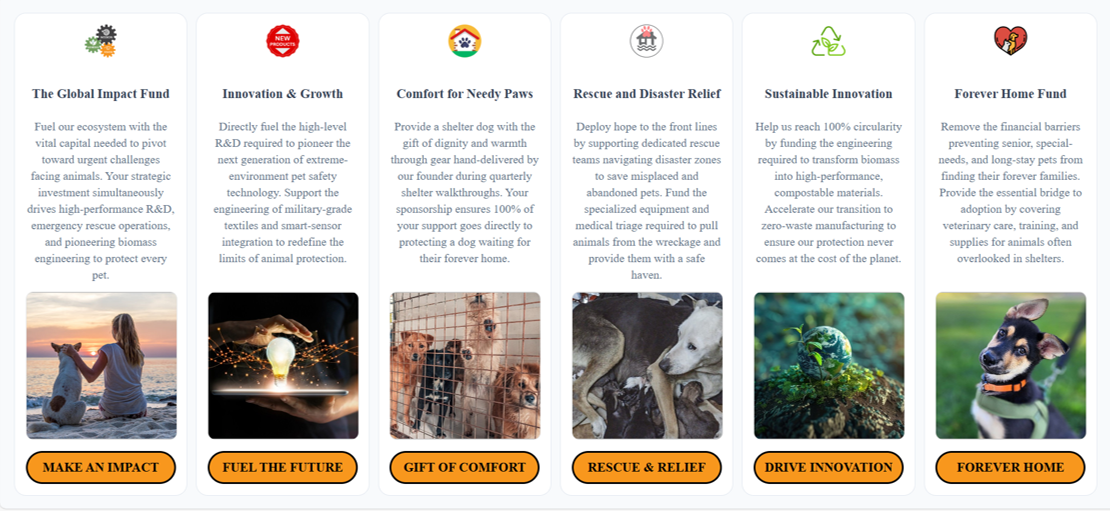Choose the RESCUE & RELIEF button
The width and height of the screenshot is (1110, 511).
[646, 467]
